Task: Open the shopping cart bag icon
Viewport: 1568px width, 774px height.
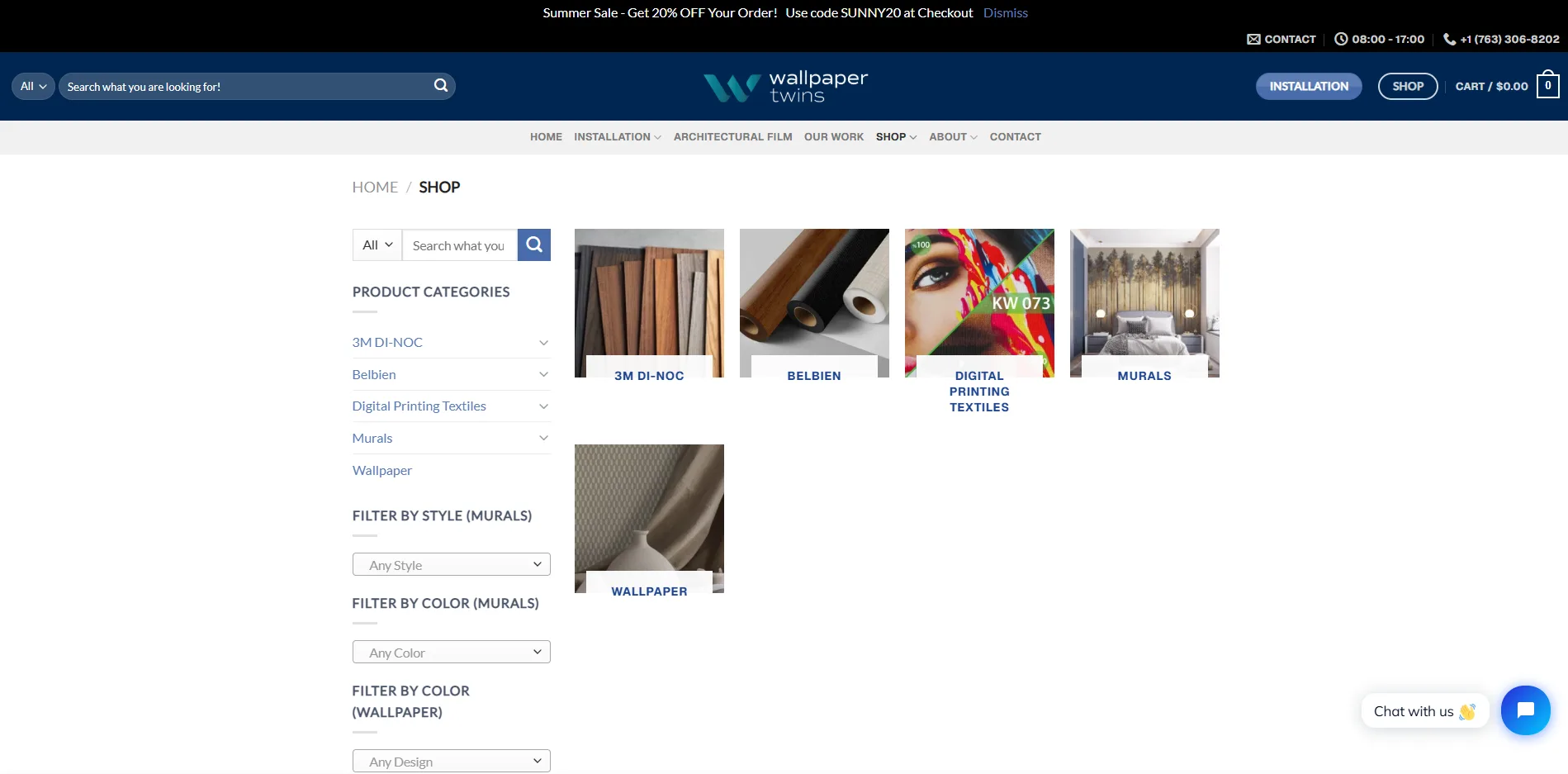Action: click(1547, 86)
